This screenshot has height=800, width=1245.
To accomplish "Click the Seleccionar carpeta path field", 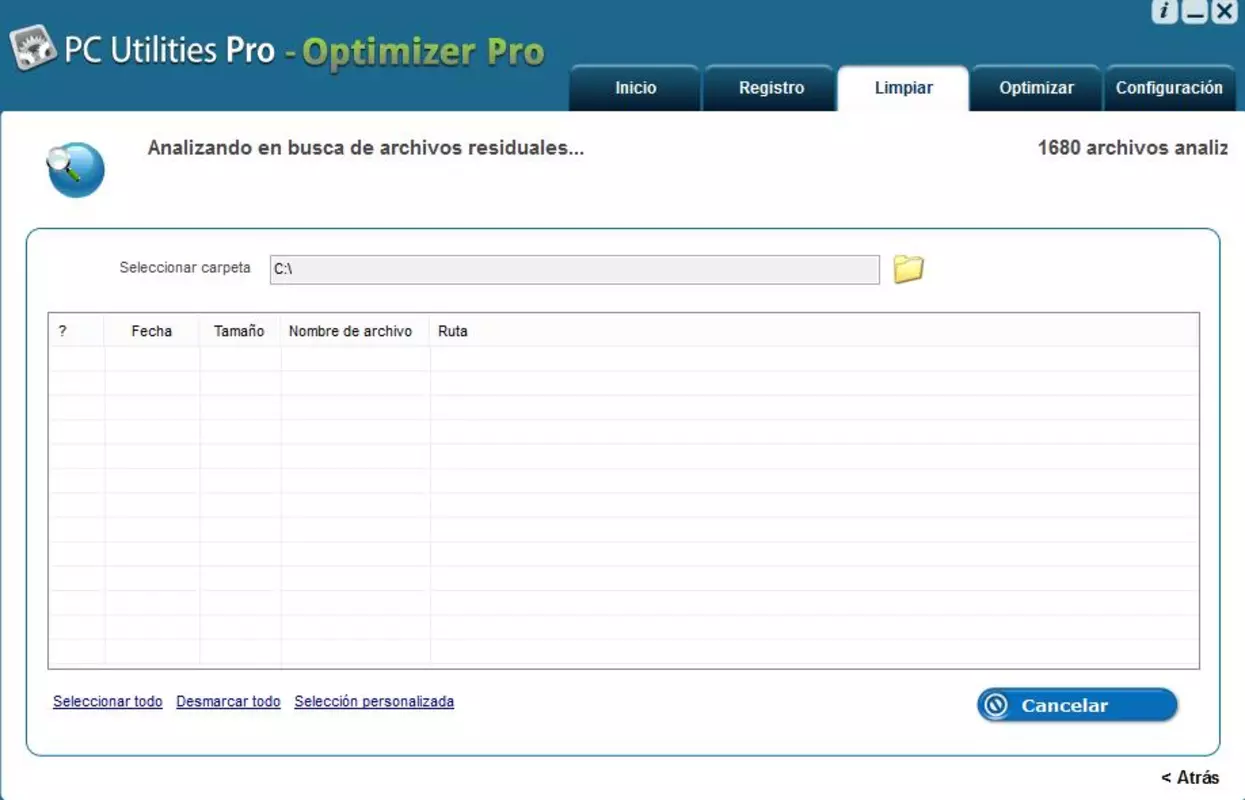I will [575, 270].
